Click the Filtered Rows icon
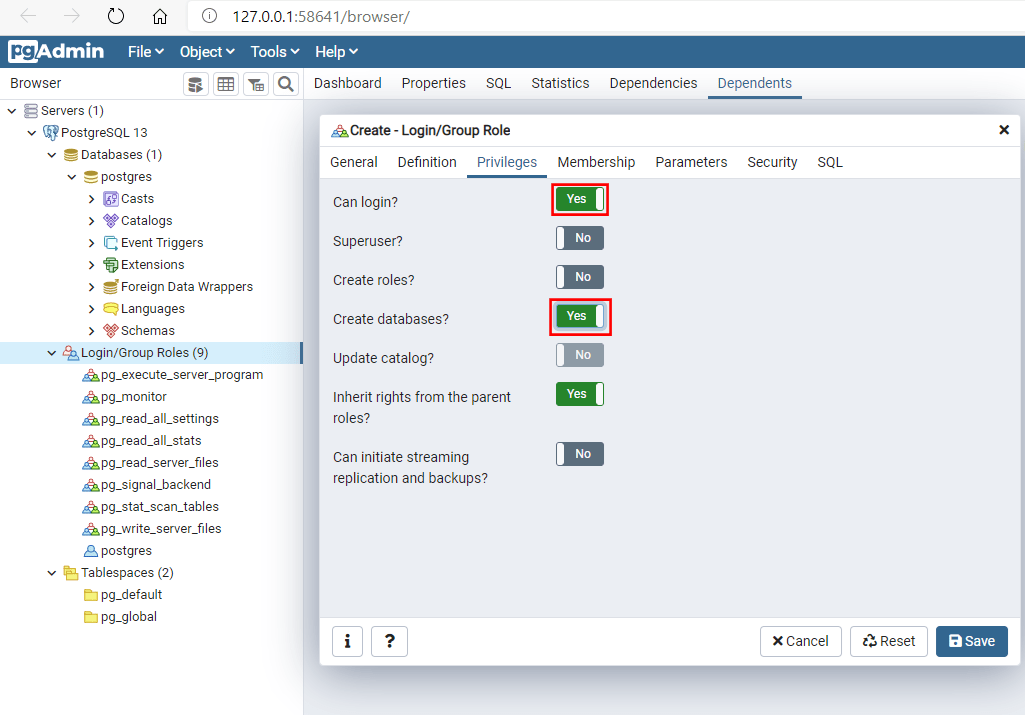The width and height of the screenshot is (1025, 715). (x=256, y=84)
